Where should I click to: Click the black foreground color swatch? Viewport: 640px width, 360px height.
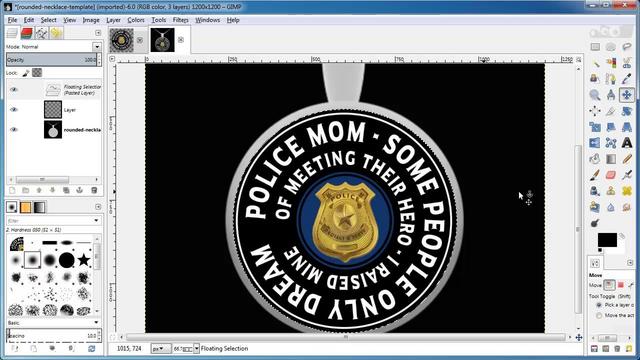click(x=607, y=240)
